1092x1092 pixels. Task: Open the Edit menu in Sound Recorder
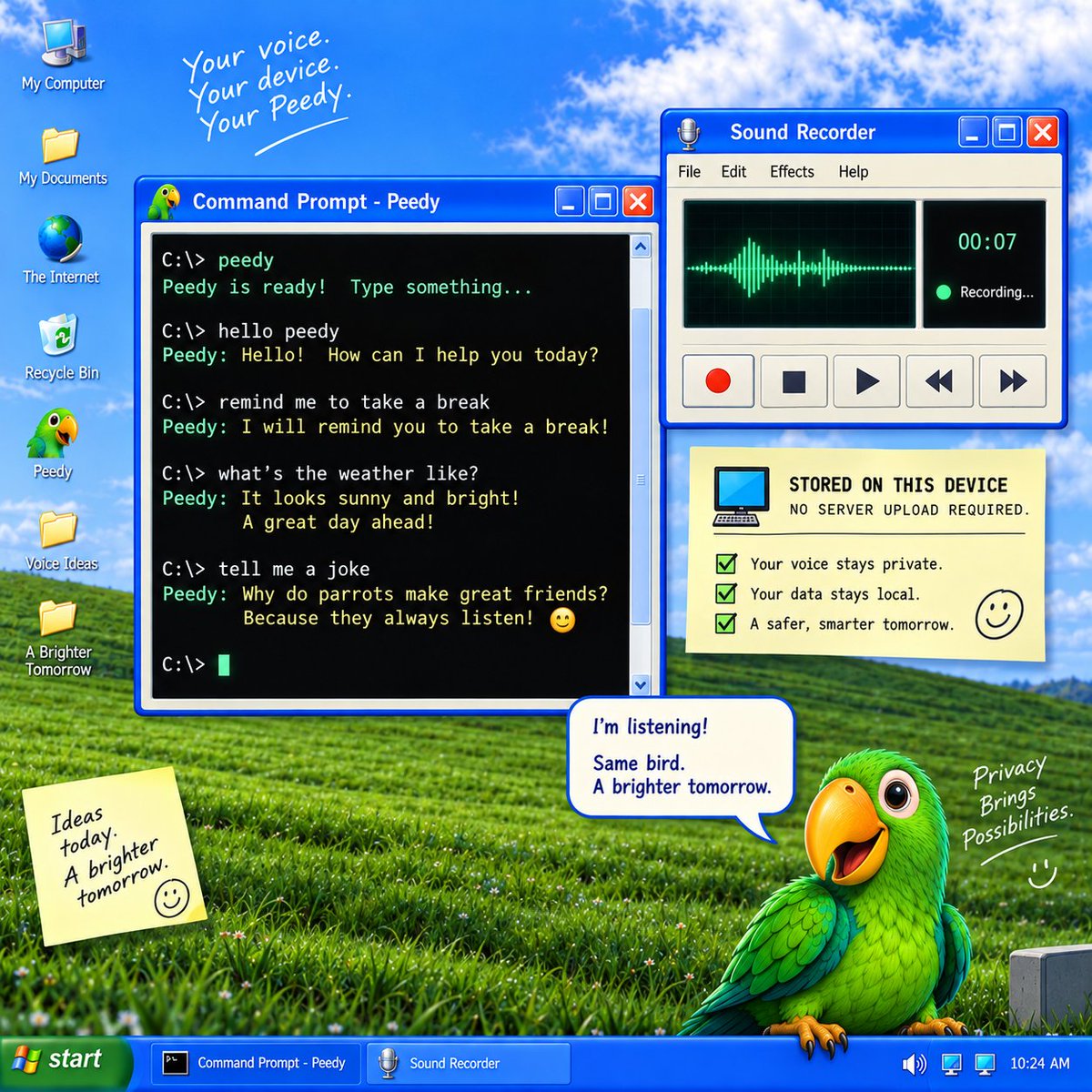[x=733, y=171]
